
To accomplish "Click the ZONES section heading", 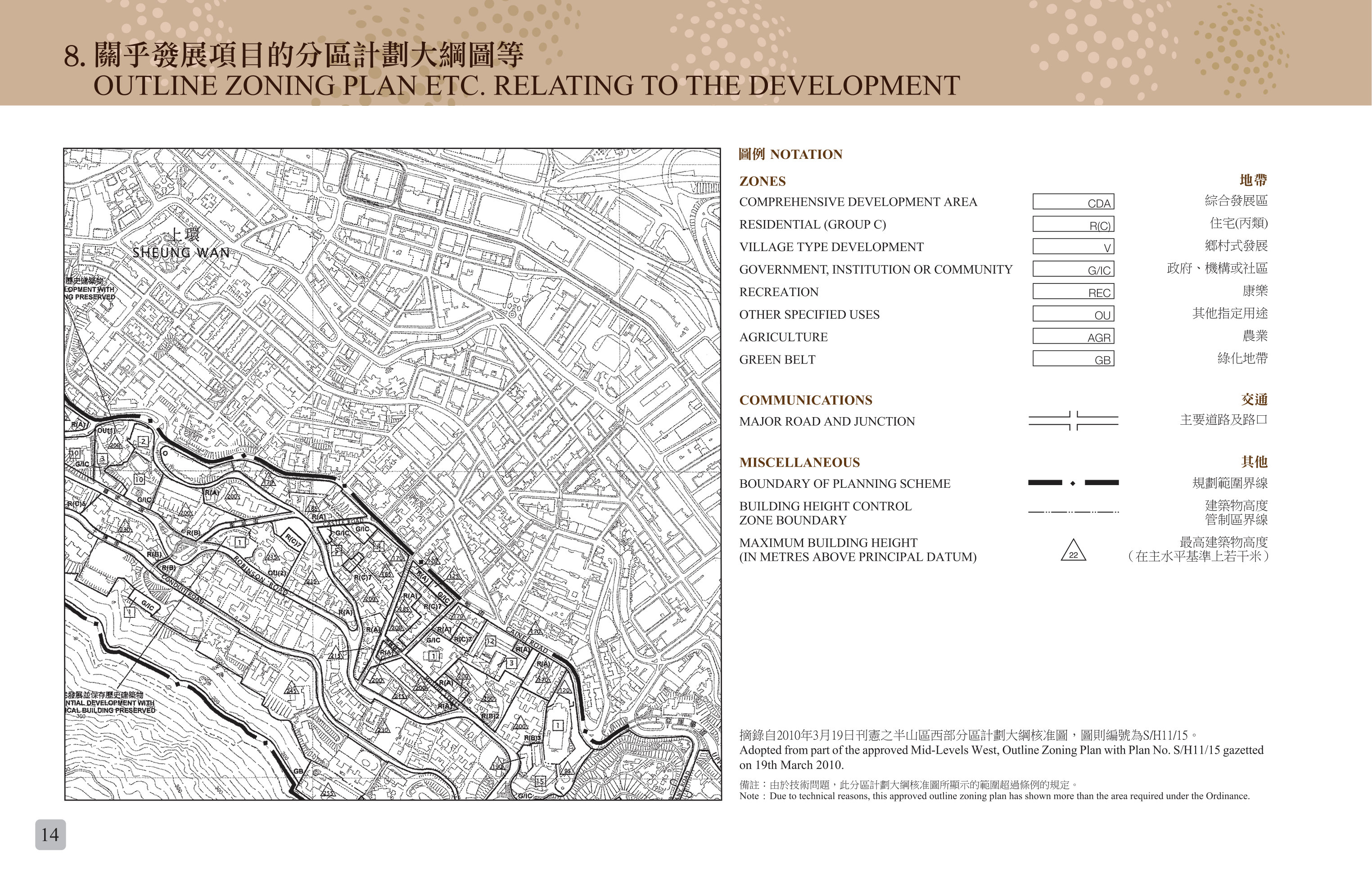I will click(763, 181).
